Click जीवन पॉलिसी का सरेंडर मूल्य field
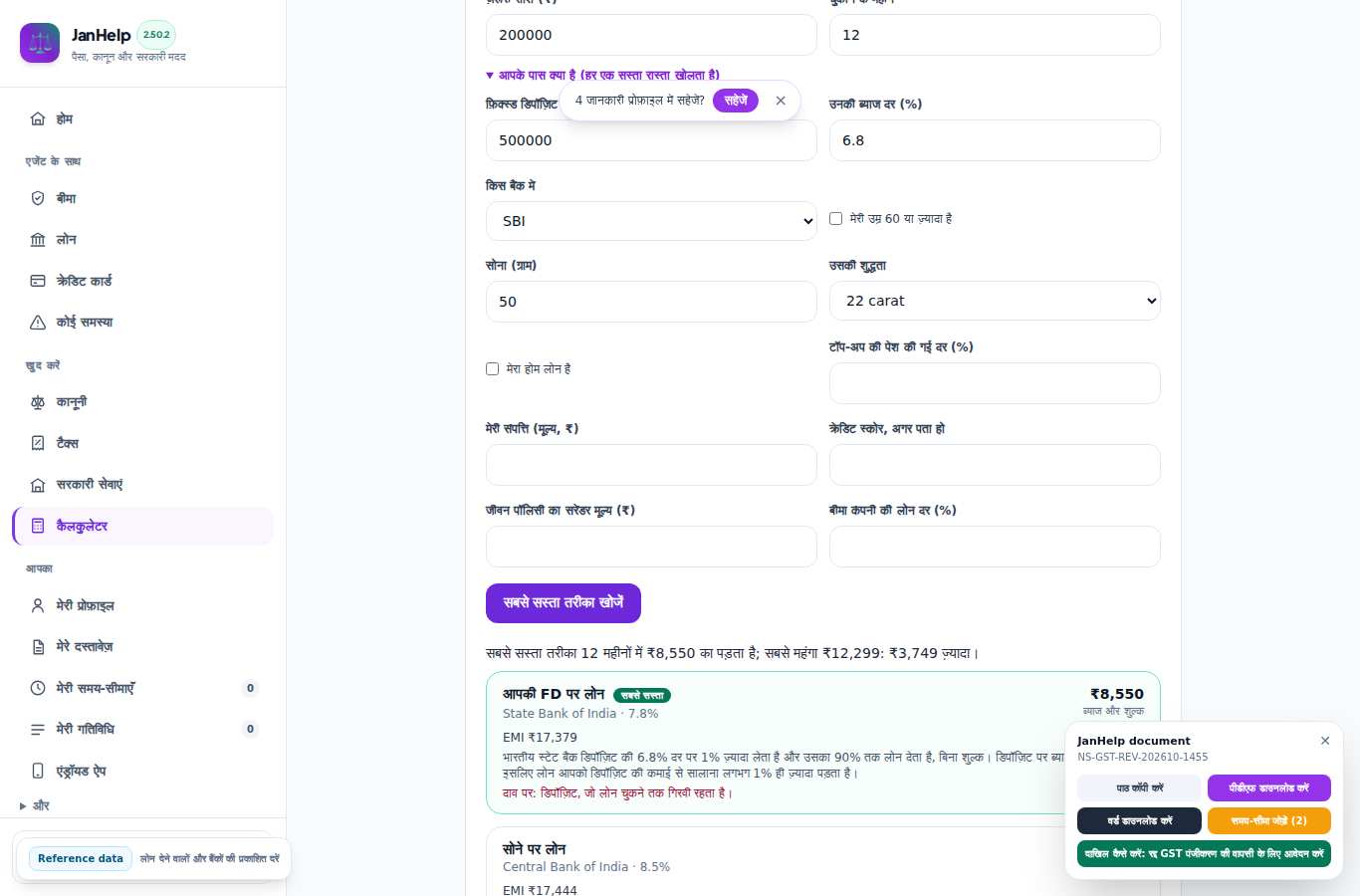 pyautogui.click(x=651, y=547)
